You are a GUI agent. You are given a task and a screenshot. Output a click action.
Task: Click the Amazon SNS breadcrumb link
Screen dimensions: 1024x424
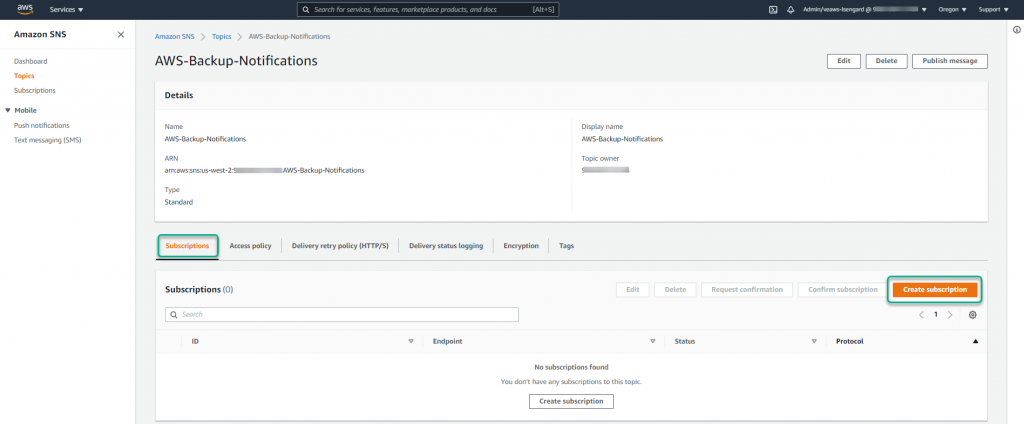(x=174, y=37)
